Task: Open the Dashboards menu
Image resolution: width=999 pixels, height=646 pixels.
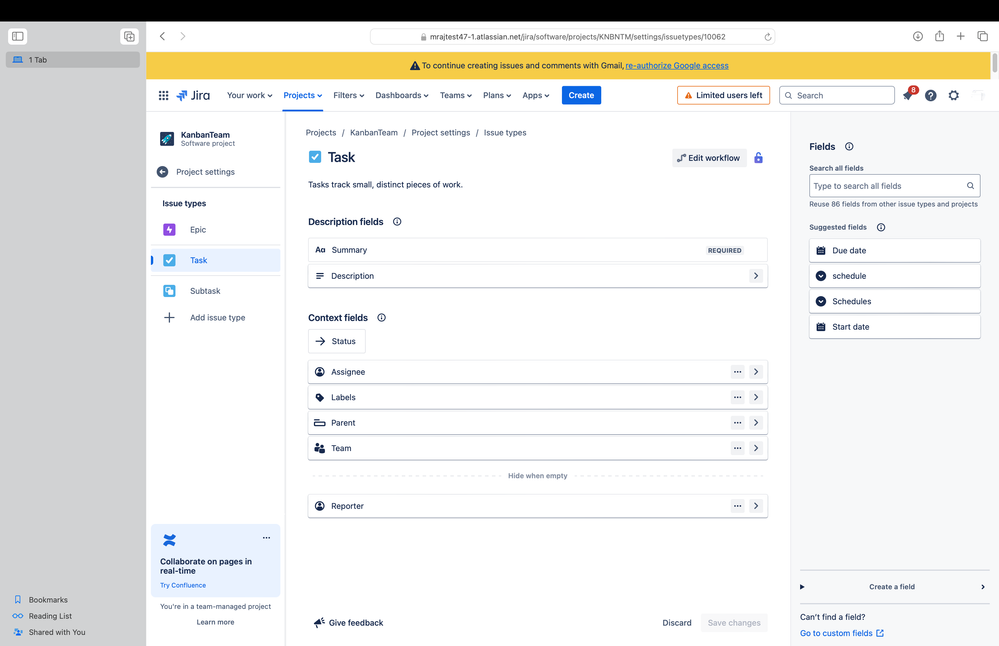Action: [x=401, y=96]
